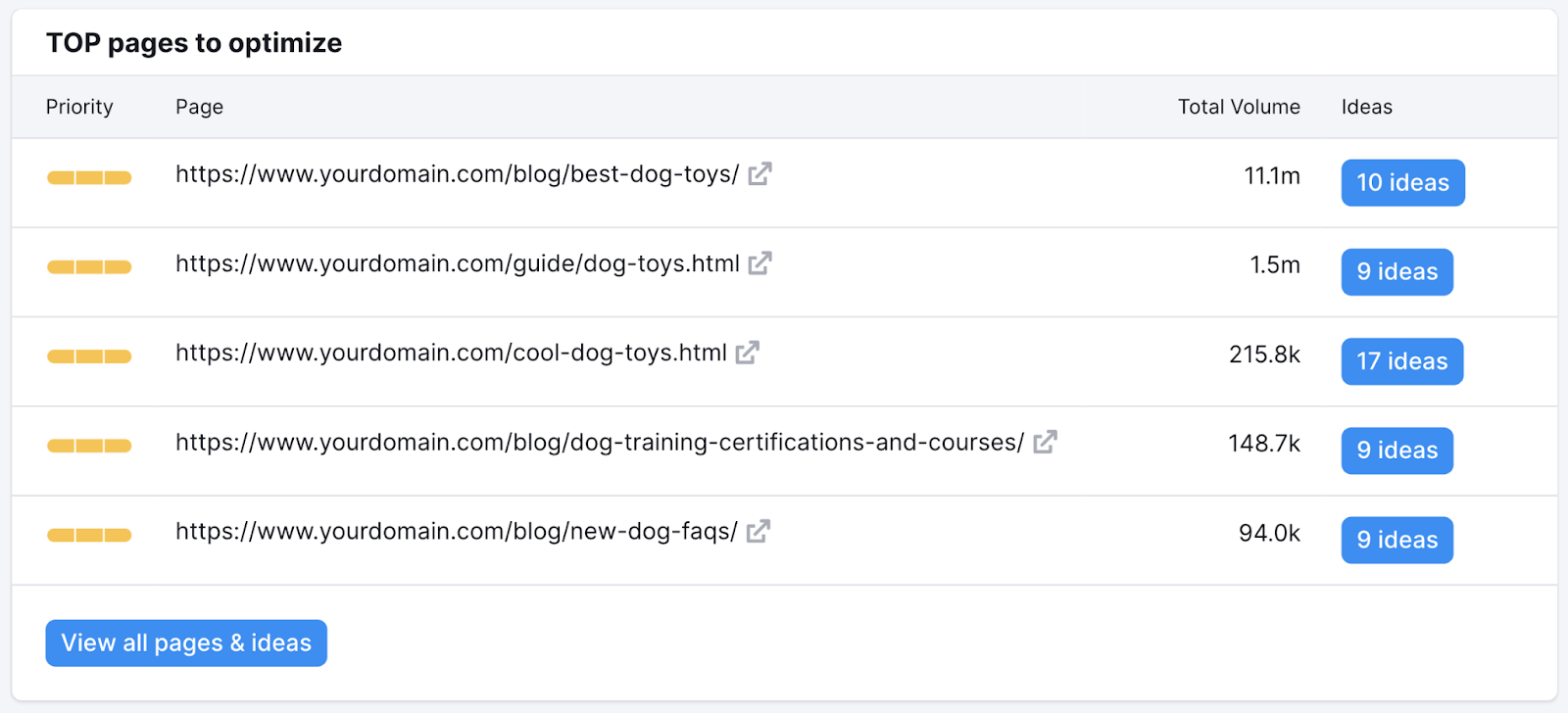Click the Priority column header
Image resolution: width=1568 pixels, height=713 pixels.
click(78, 107)
